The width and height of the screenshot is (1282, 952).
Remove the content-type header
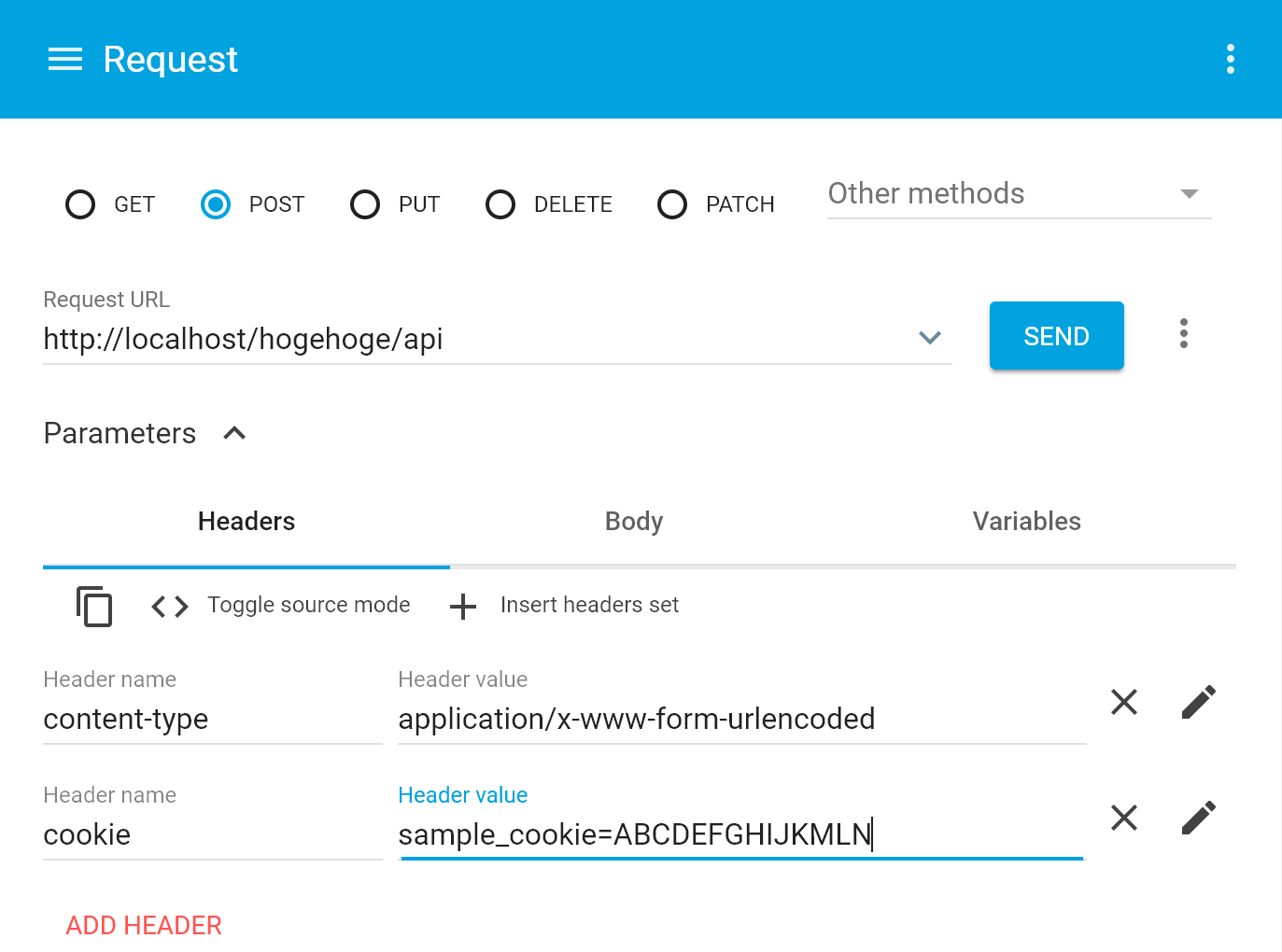pos(1123,702)
